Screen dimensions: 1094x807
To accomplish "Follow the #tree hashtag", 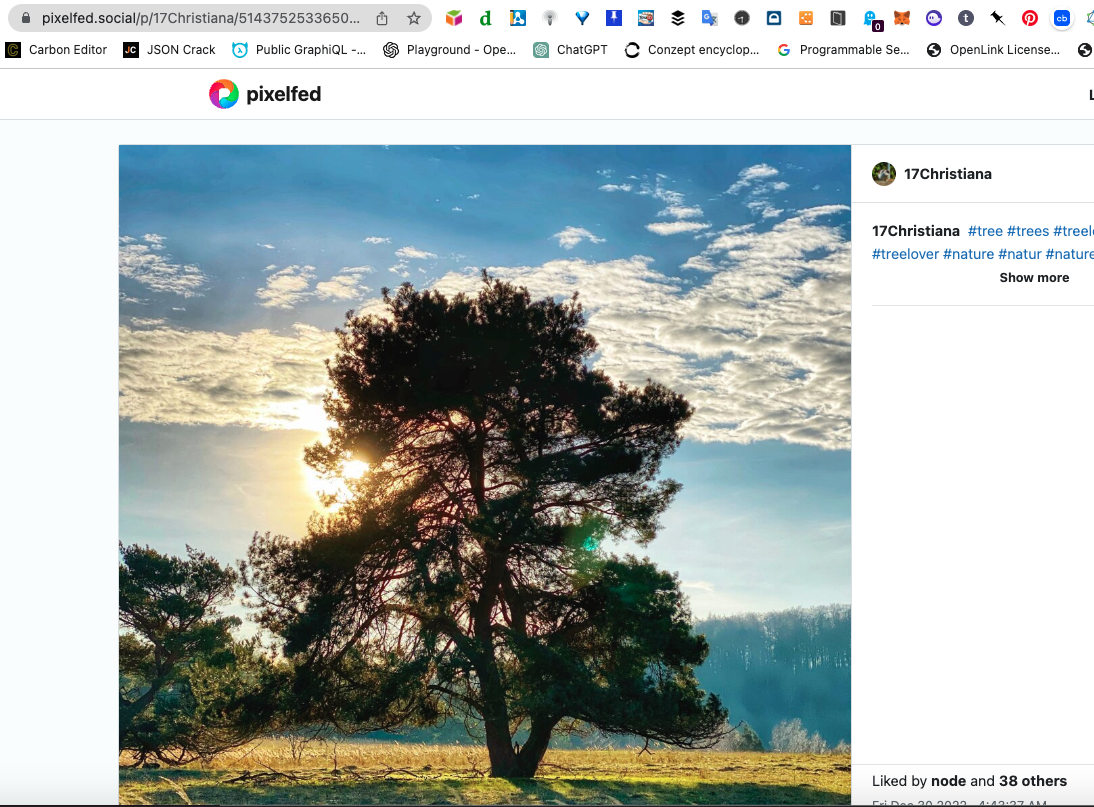I will pos(985,231).
